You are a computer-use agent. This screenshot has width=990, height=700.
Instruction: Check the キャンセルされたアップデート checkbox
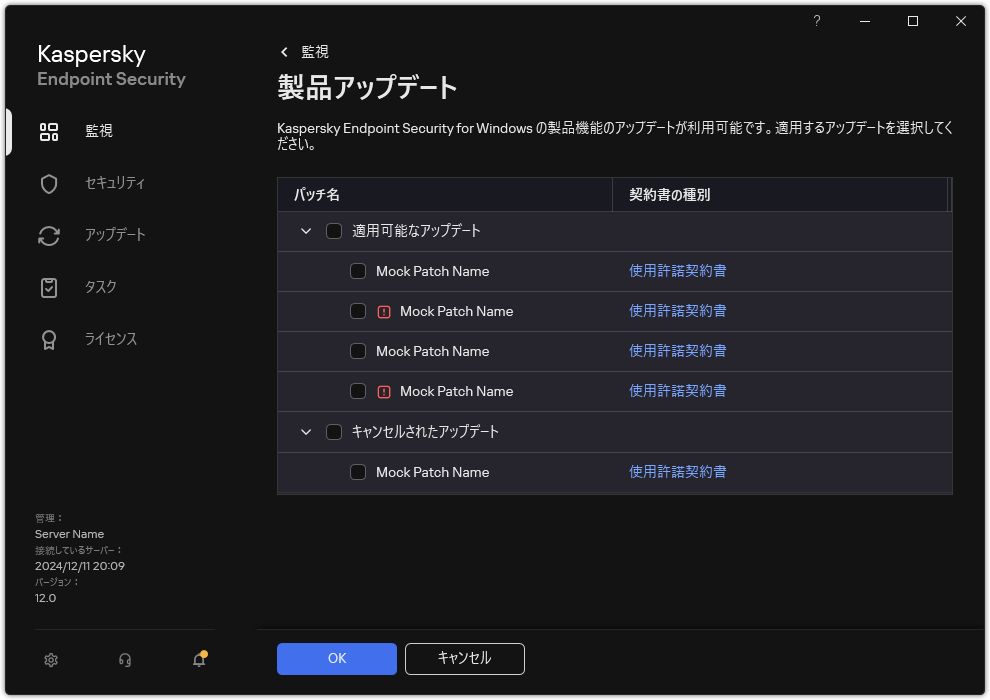(x=335, y=431)
